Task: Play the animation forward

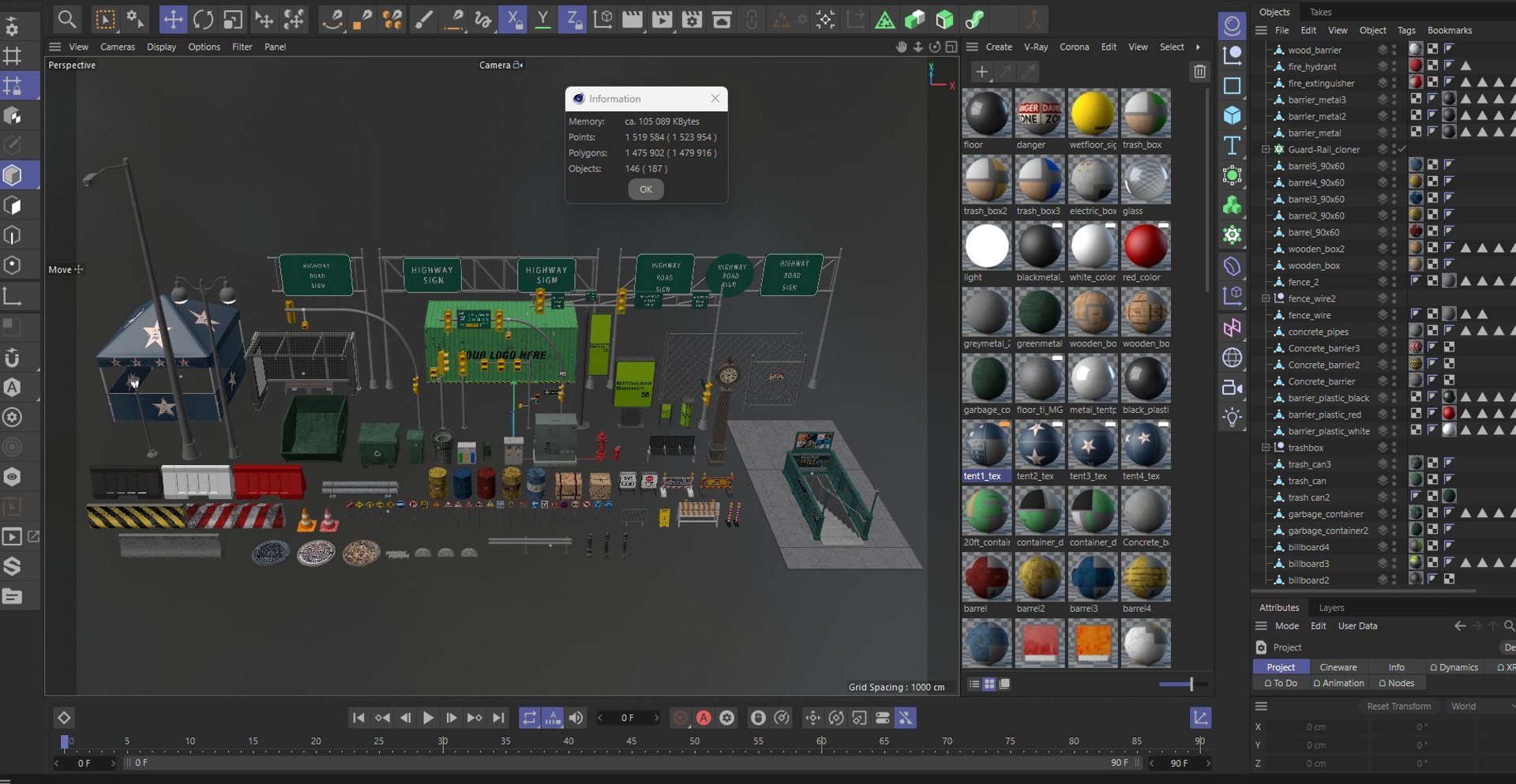Action: click(428, 718)
